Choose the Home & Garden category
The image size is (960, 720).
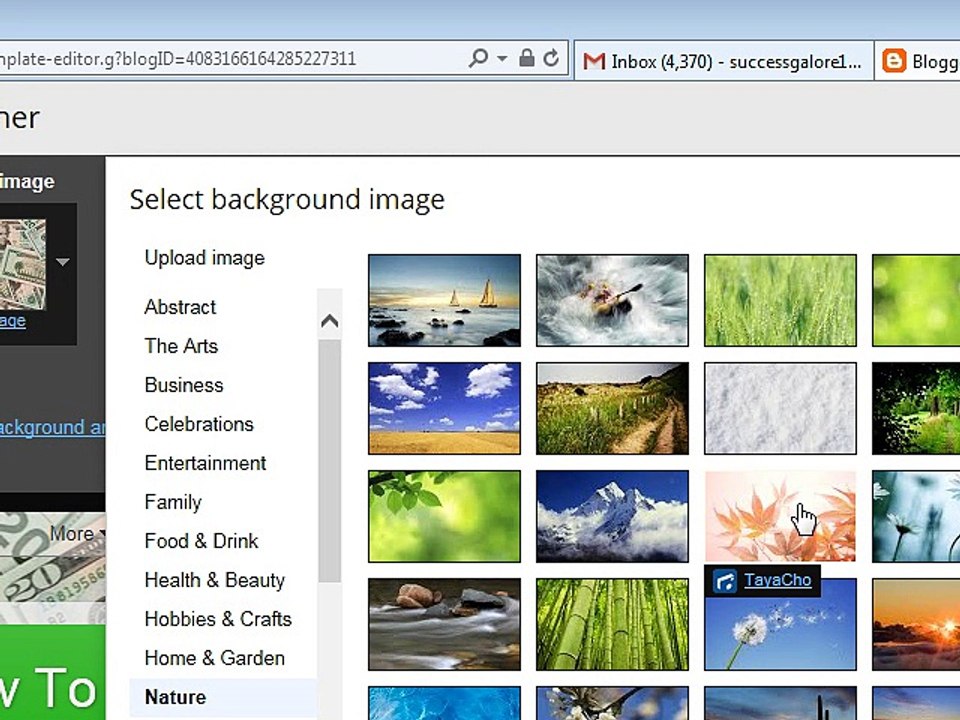215,658
